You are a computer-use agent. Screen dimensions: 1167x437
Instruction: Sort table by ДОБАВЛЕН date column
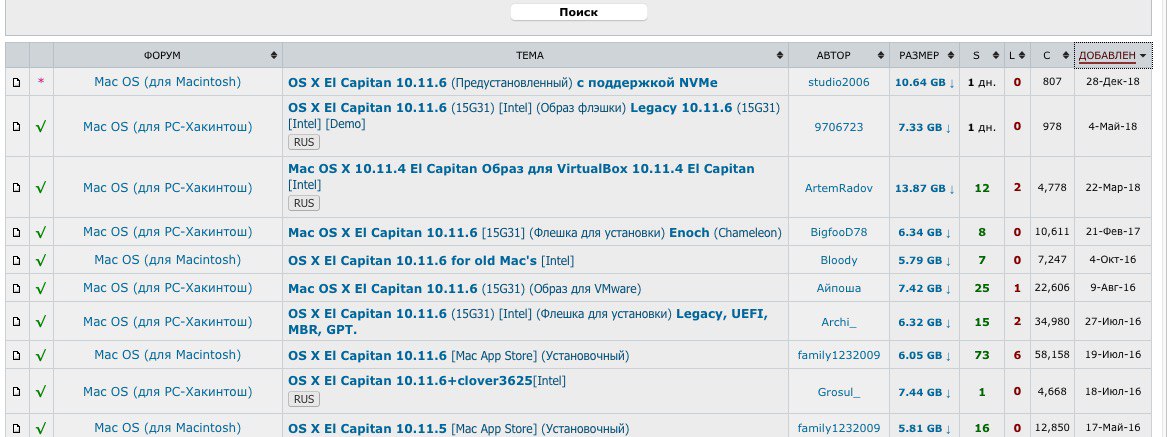[x=1113, y=55]
